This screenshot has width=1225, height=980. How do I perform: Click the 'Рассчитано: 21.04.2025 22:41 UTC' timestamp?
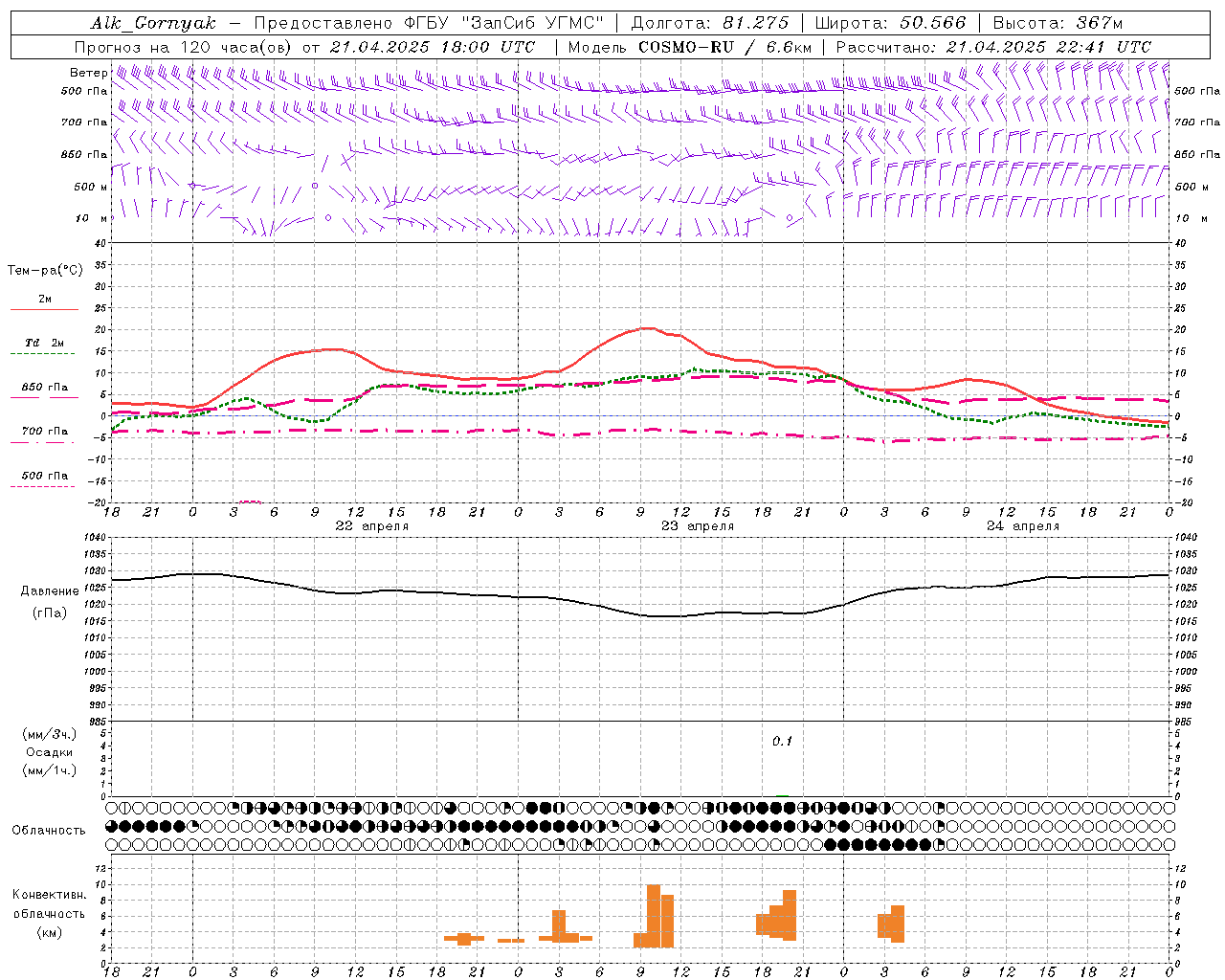(x=993, y=47)
